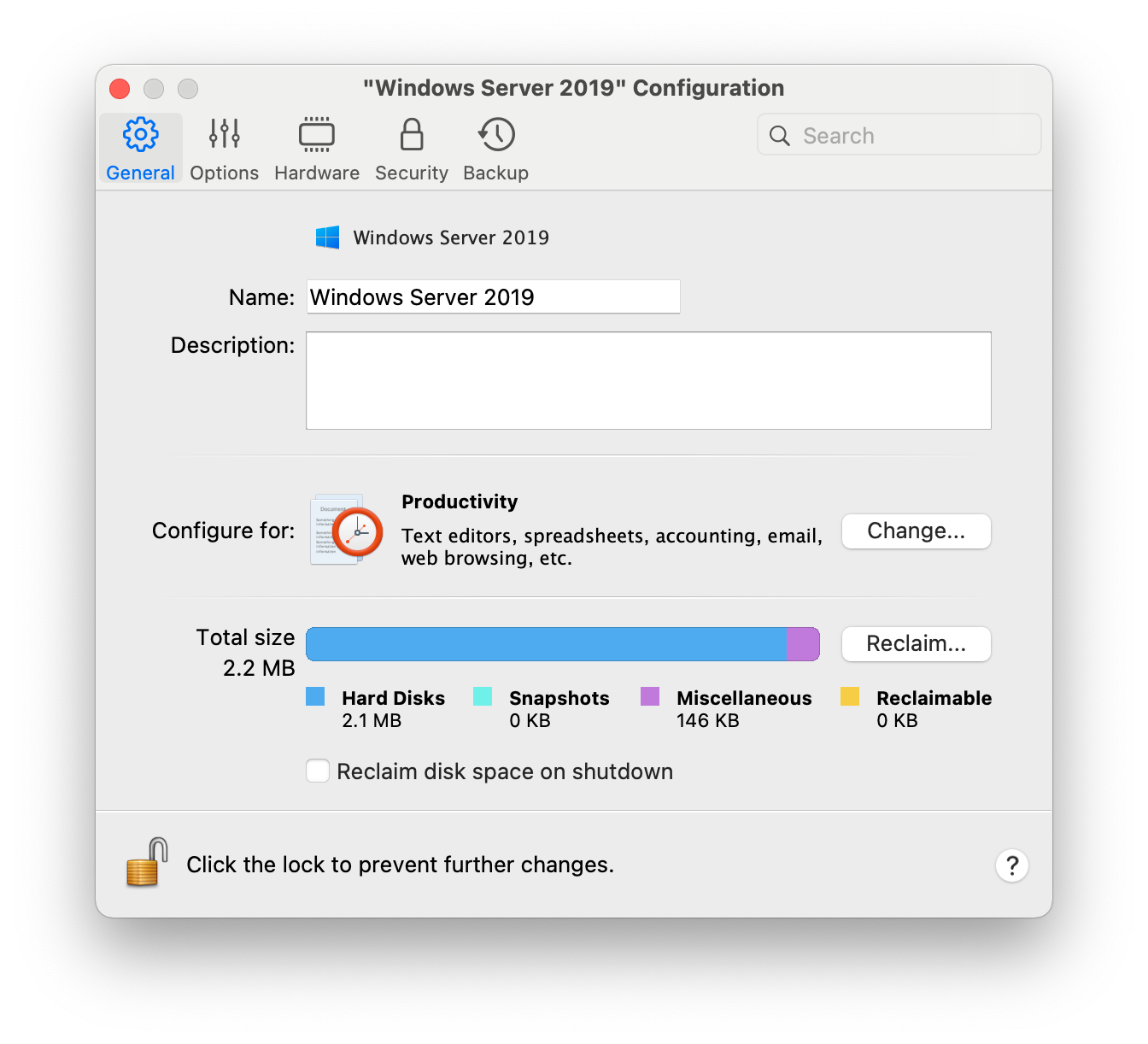Open help with the question mark button
This screenshot has width=1148, height=1044.
tap(1011, 865)
